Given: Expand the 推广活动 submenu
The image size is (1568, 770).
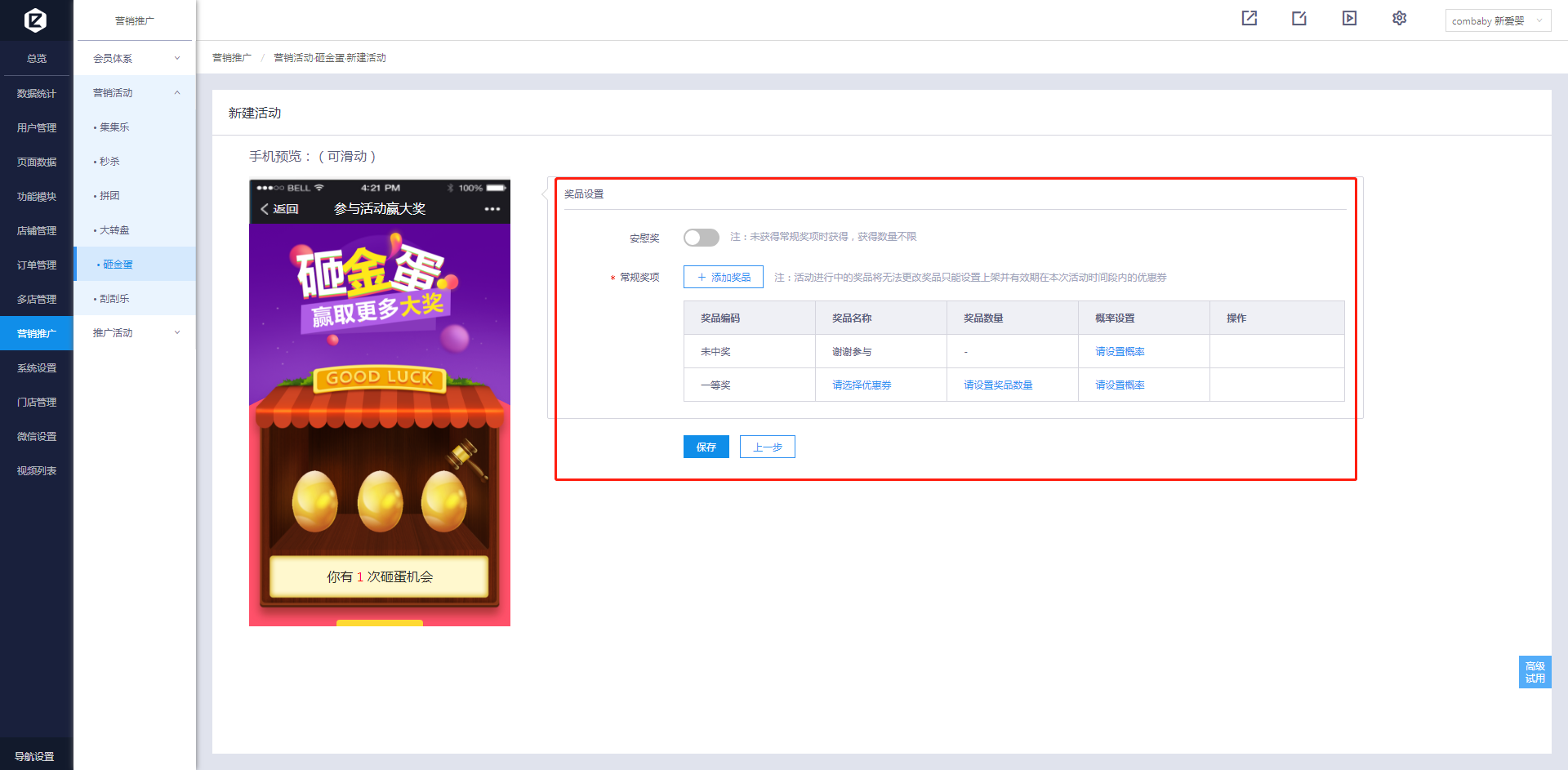Looking at the screenshot, I should pyautogui.click(x=135, y=333).
